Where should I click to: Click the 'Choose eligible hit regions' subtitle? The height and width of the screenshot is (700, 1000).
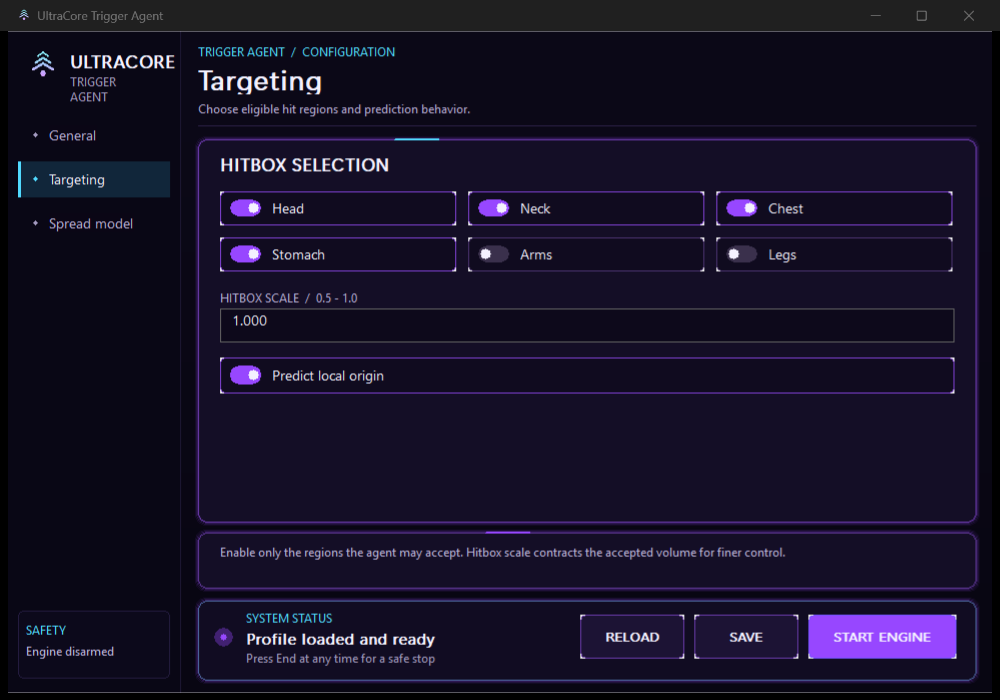coord(334,109)
